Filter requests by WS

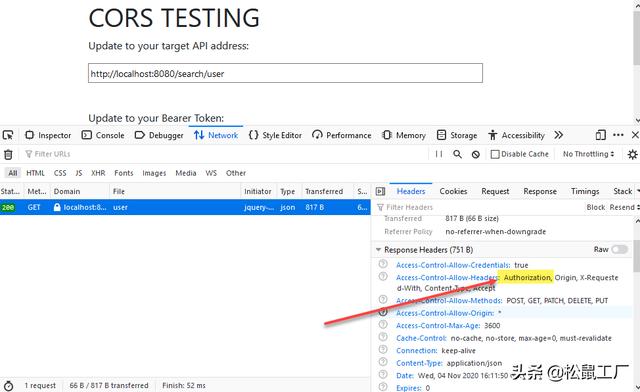tap(211, 173)
